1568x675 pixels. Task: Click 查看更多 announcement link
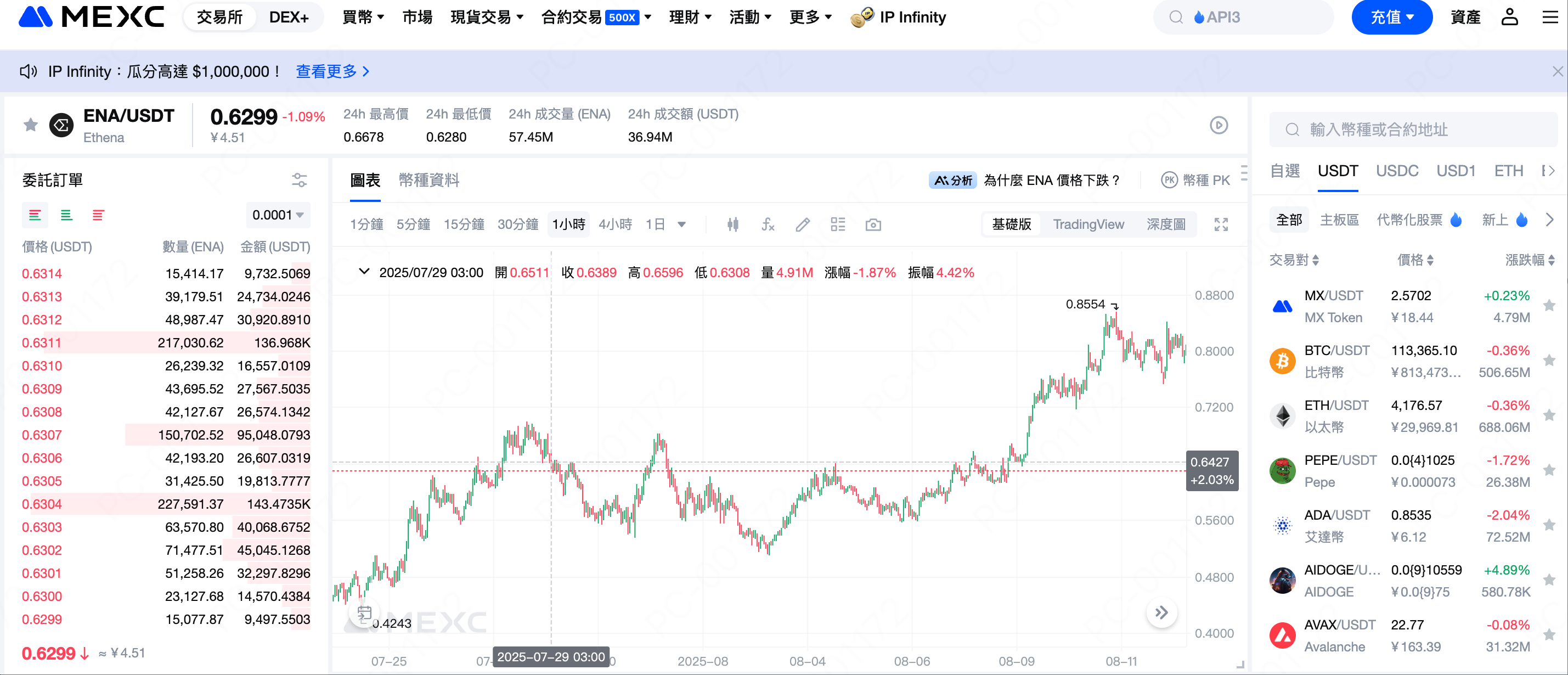pyautogui.click(x=332, y=72)
